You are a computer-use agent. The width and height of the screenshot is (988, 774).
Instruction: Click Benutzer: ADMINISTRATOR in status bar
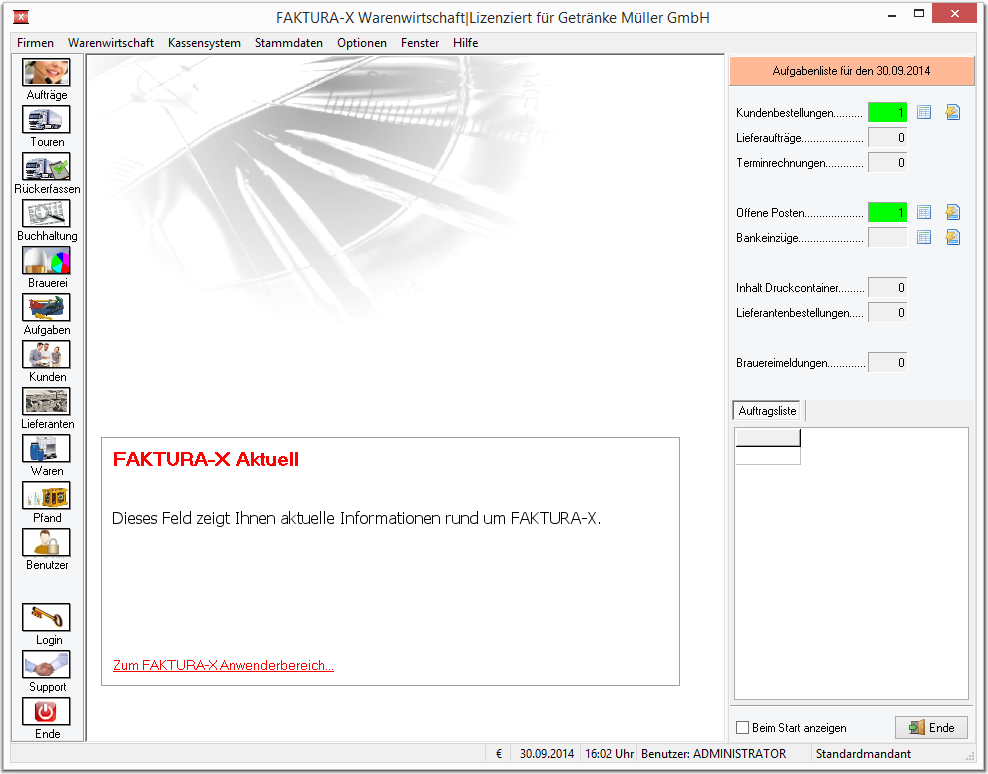pyautogui.click(x=713, y=753)
